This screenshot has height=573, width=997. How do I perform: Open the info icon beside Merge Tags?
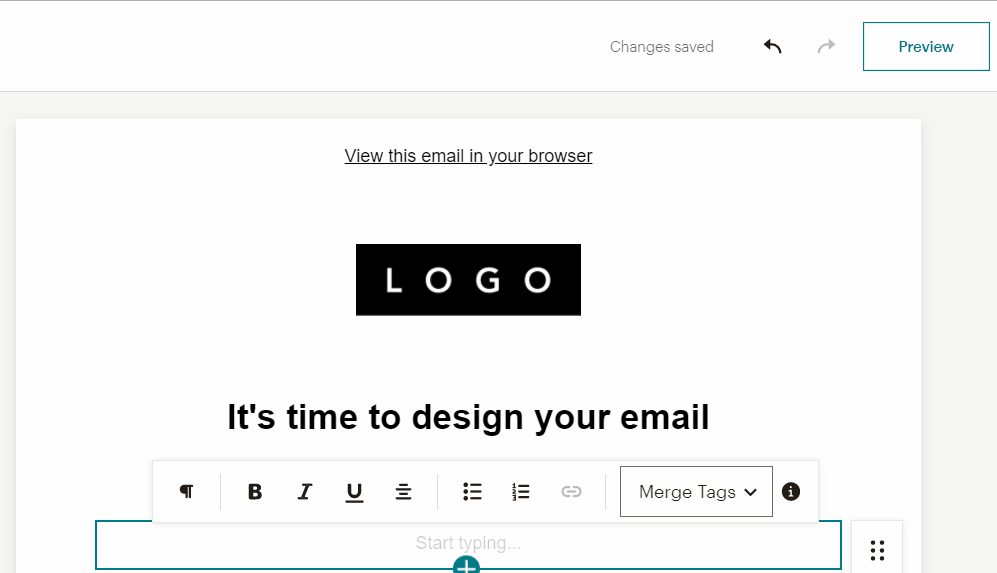pos(791,492)
